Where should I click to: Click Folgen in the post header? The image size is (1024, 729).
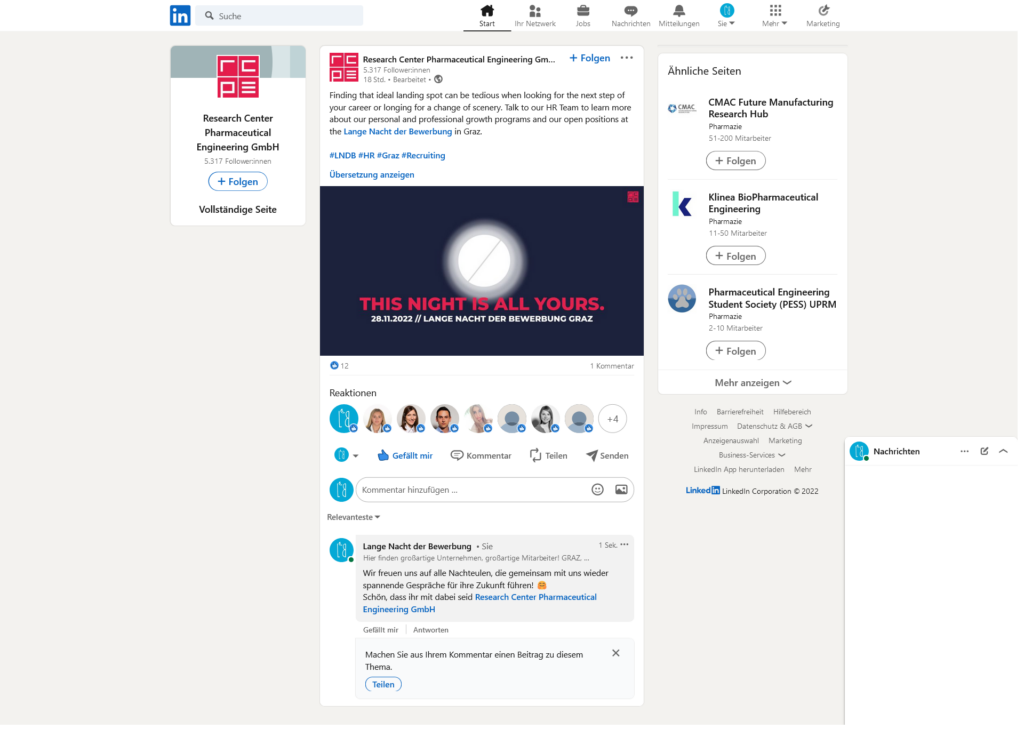pyautogui.click(x=590, y=58)
